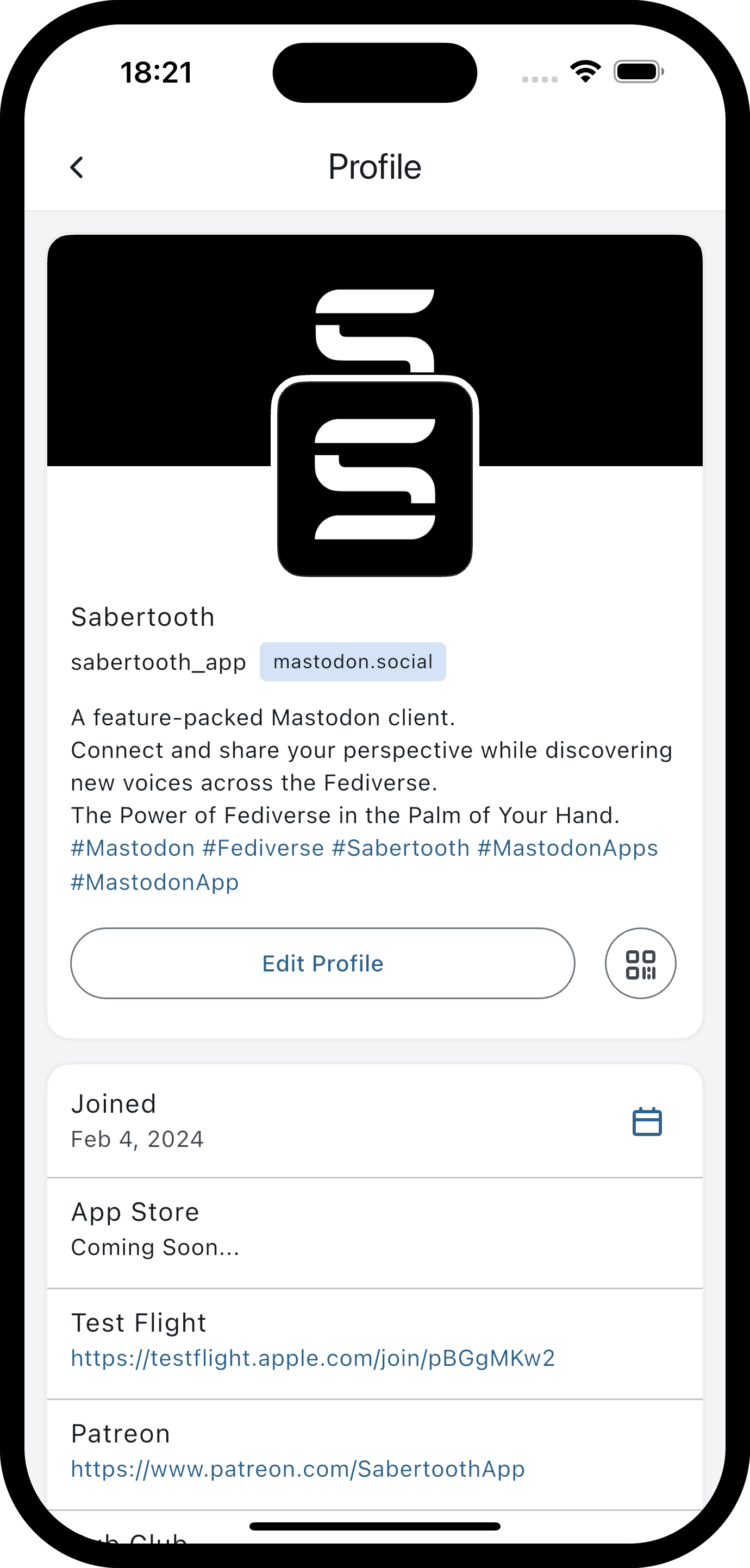The height and width of the screenshot is (1568, 750).
Task: Select the sabertooth_app username text
Action: click(x=159, y=662)
